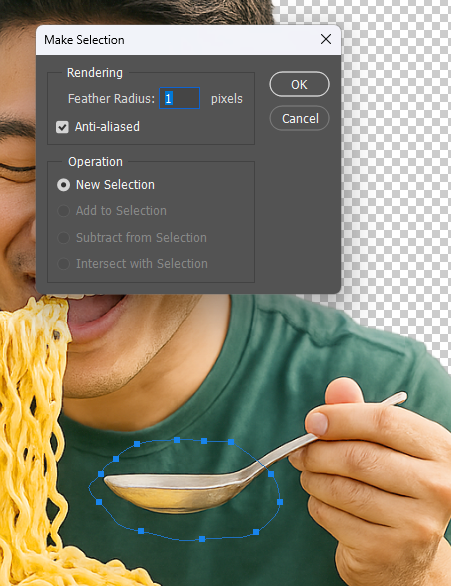The width and height of the screenshot is (451, 586).
Task: Click the 'pixels' unit label beside Feather Radius
Action: point(227,99)
